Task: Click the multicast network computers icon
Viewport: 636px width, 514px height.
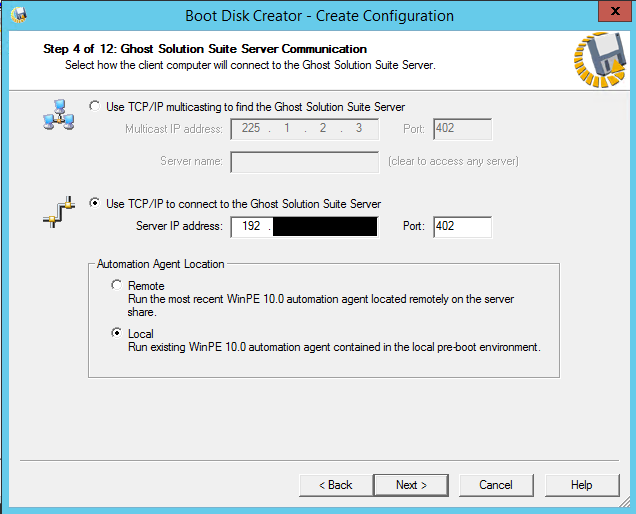Action: pyautogui.click(x=59, y=115)
